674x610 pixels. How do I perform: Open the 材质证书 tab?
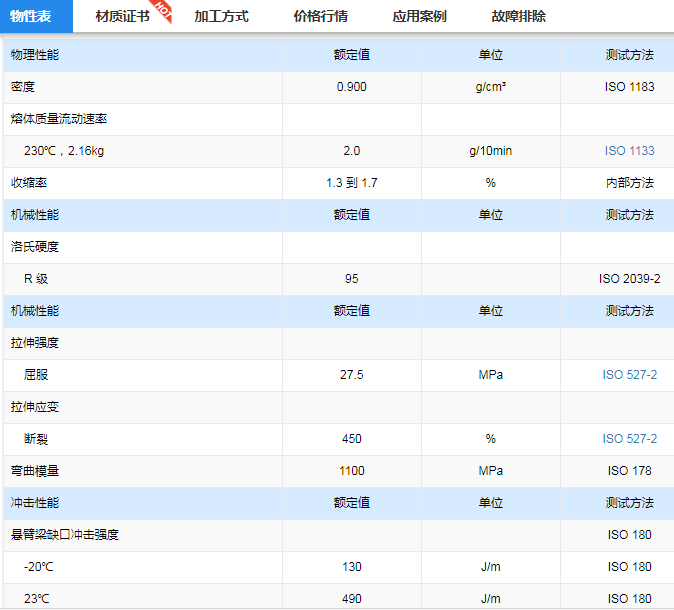122,17
